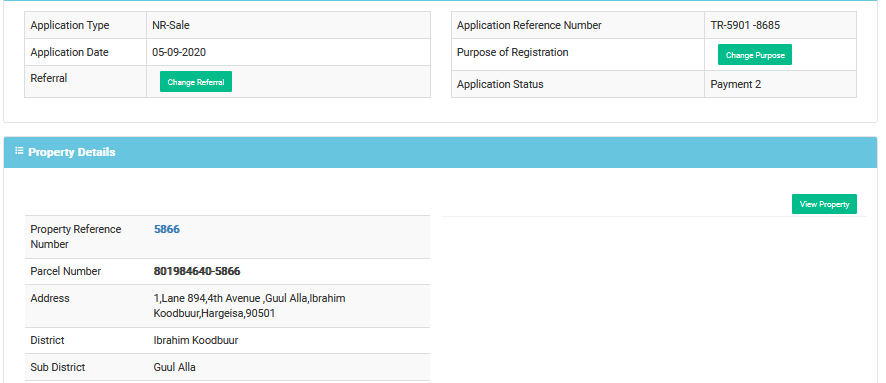Screen dimensions: 886x383
Task: Click the Change Referral button
Action: pos(196,82)
